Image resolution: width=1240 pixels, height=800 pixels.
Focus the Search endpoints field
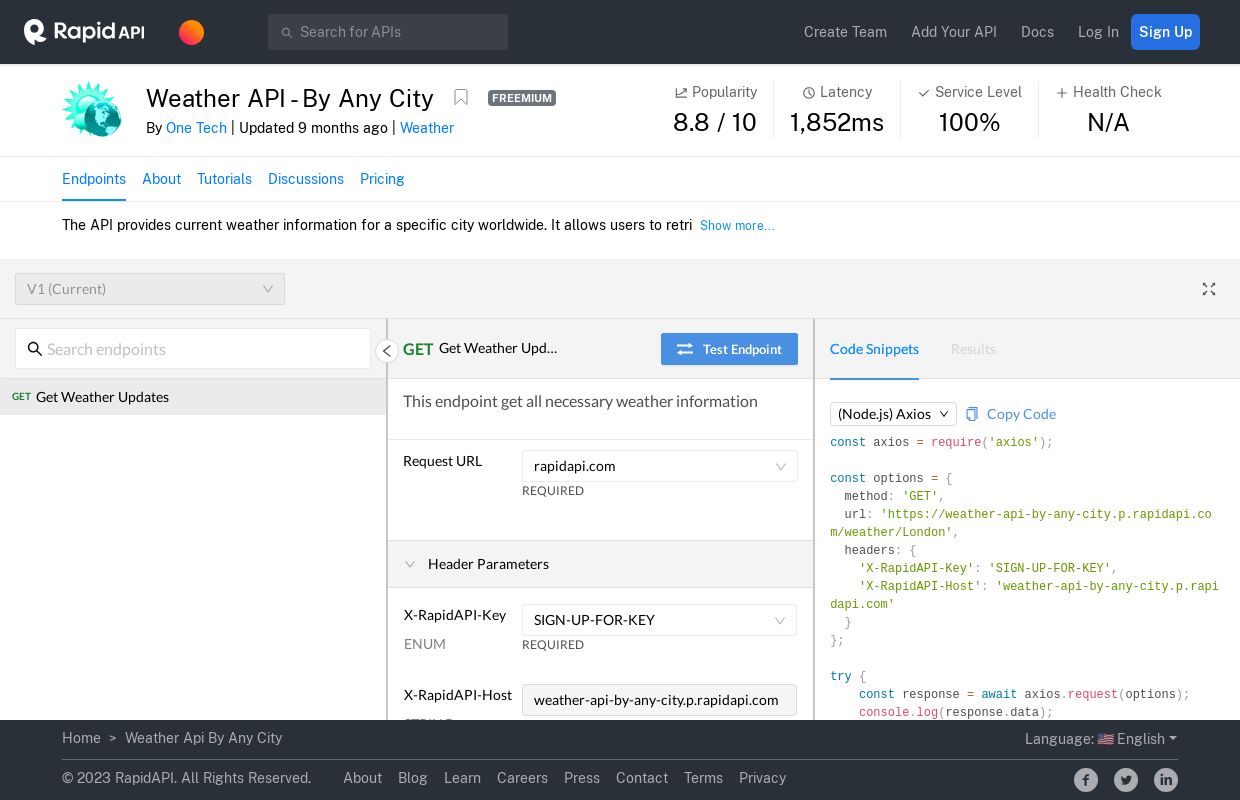(x=193, y=349)
